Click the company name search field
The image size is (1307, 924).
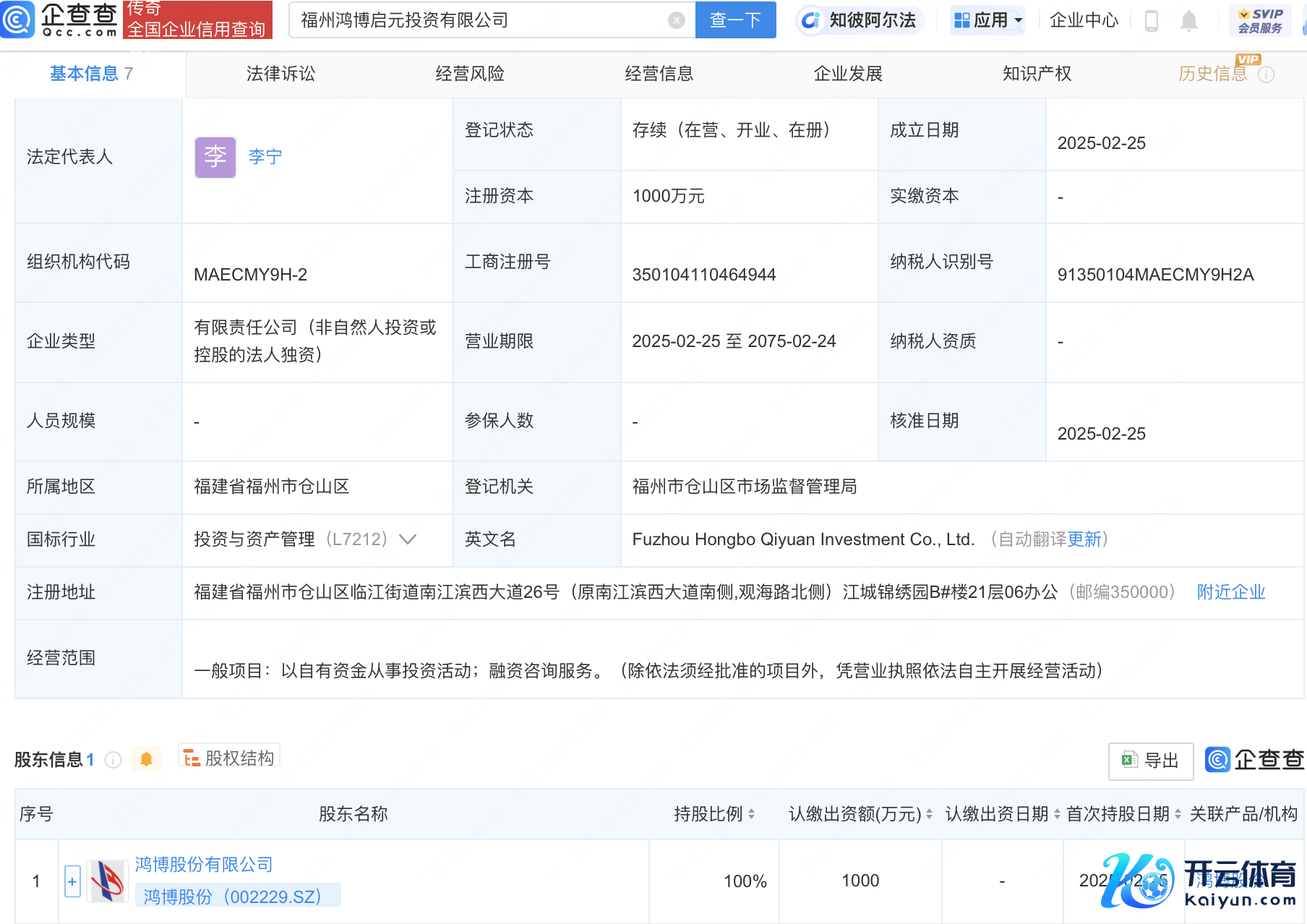coord(477,20)
